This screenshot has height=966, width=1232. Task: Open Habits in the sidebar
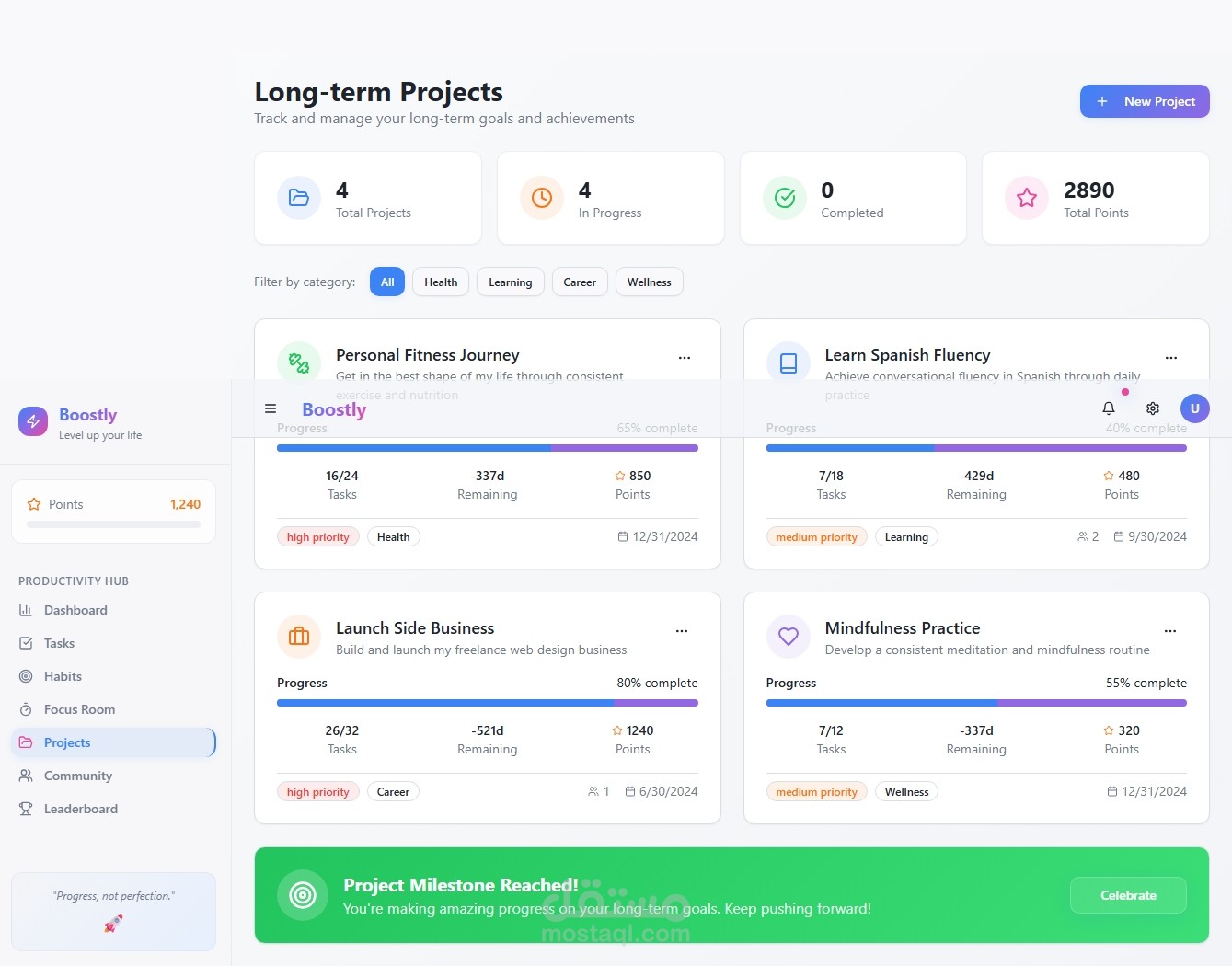[x=113, y=676]
